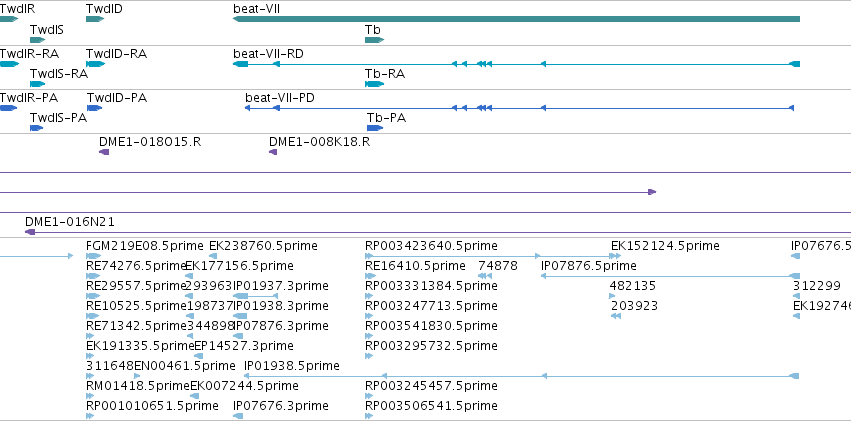Select protein TwdlD-PA label
The image size is (851, 421).
click(117, 98)
